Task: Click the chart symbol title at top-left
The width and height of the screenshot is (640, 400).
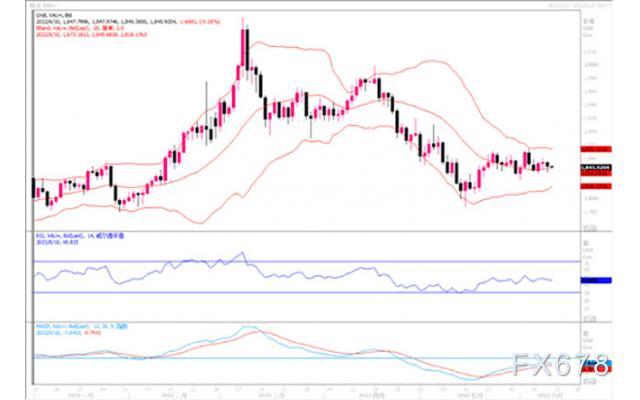Action: pyautogui.click(x=53, y=15)
